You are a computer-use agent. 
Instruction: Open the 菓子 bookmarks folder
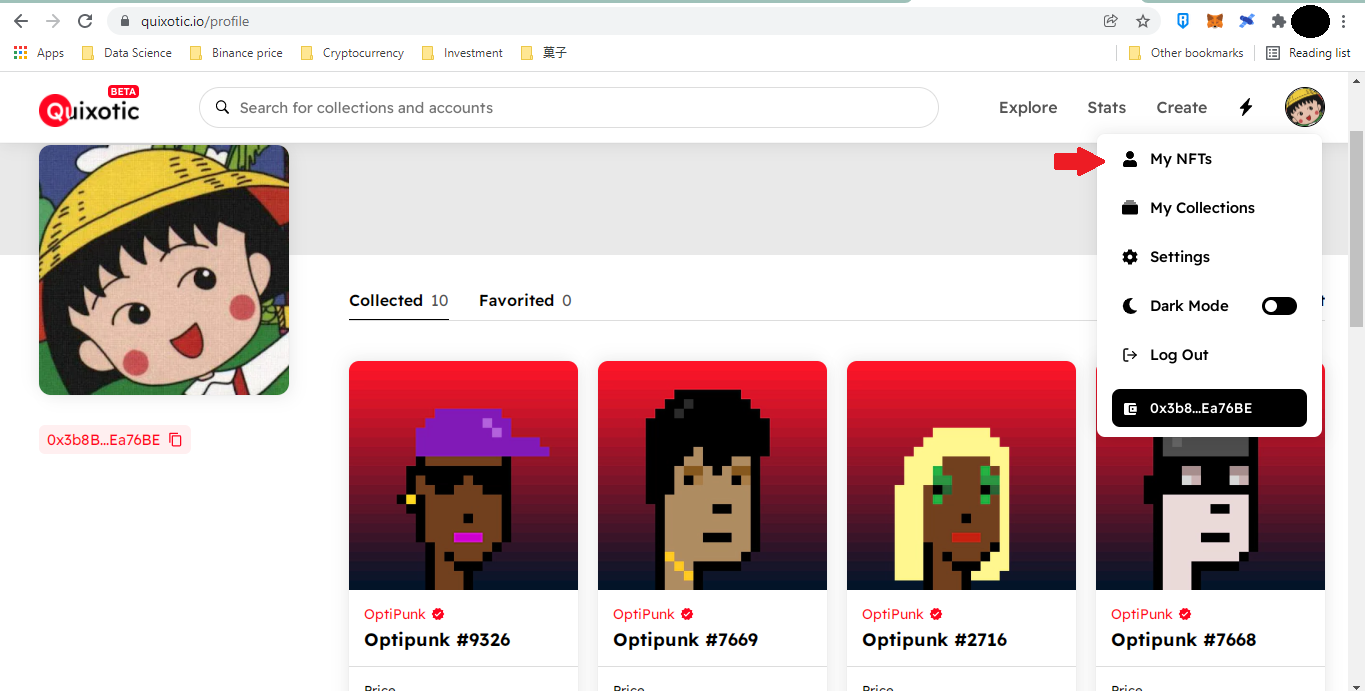pyautogui.click(x=544, y=53)
